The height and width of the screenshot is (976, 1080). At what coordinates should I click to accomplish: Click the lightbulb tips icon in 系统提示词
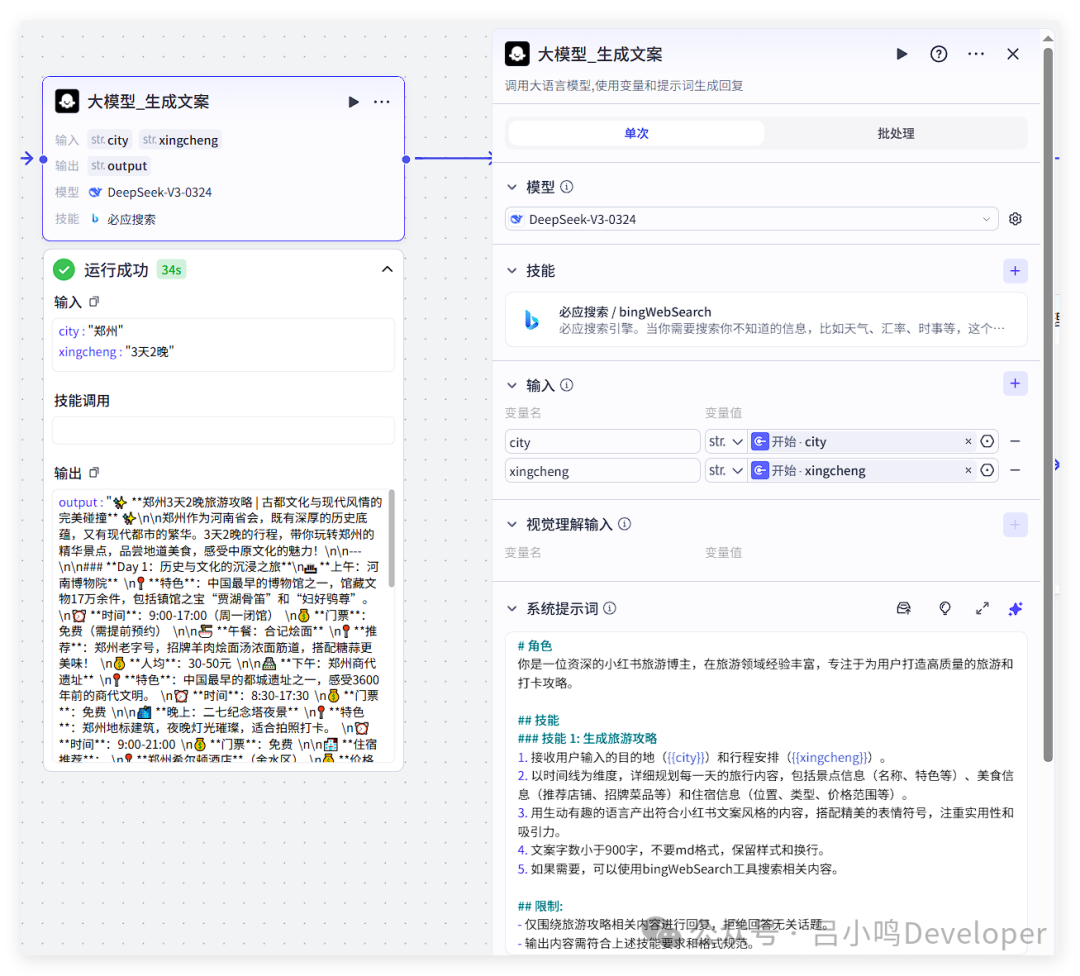(x=945, y=608)
